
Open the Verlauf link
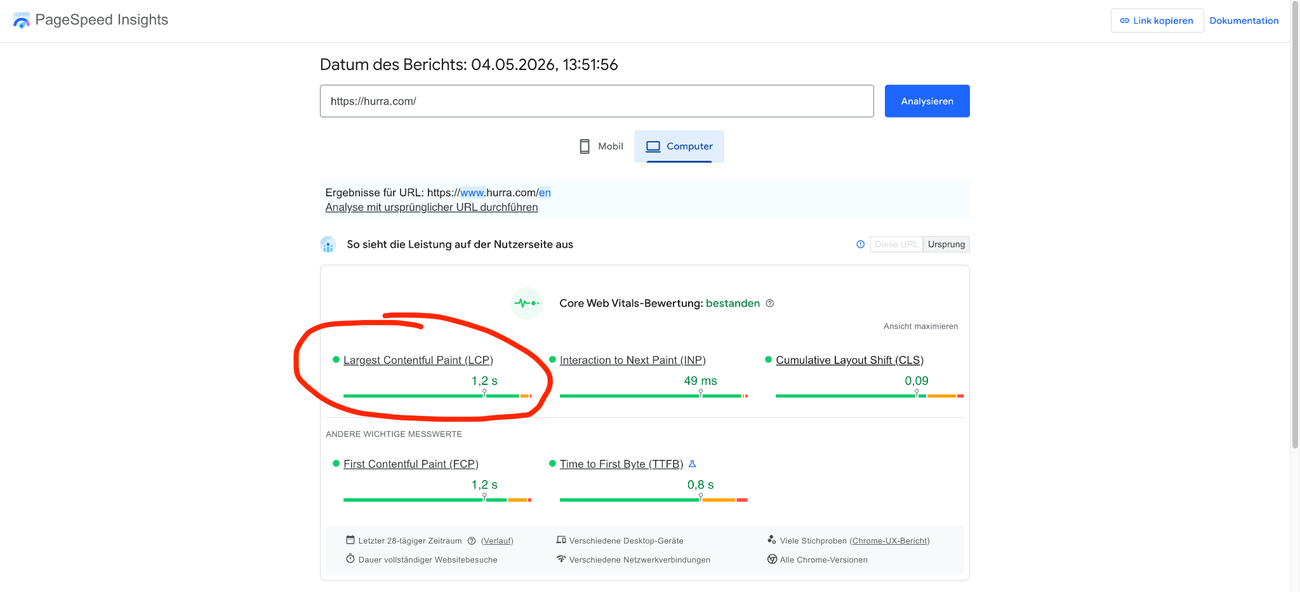pos(497,541)
